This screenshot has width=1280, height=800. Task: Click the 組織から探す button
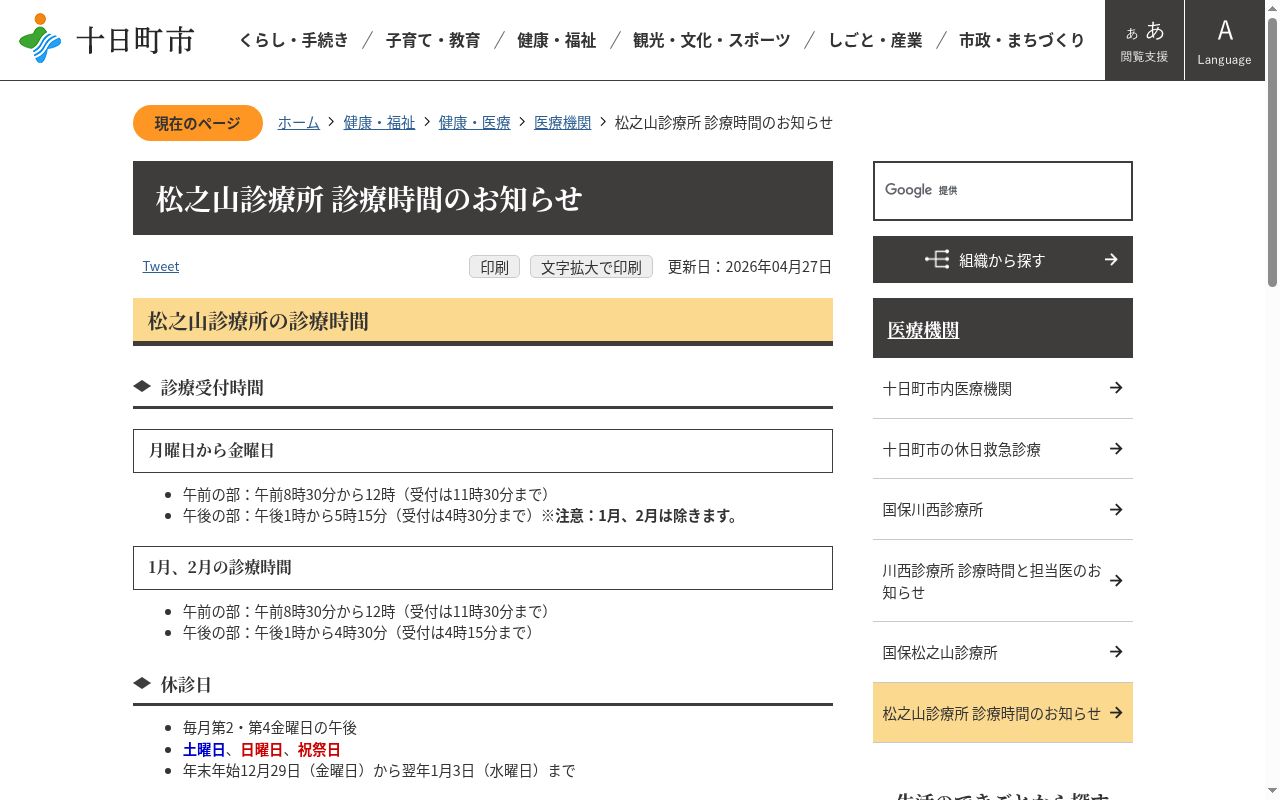tap(1003, 260)
